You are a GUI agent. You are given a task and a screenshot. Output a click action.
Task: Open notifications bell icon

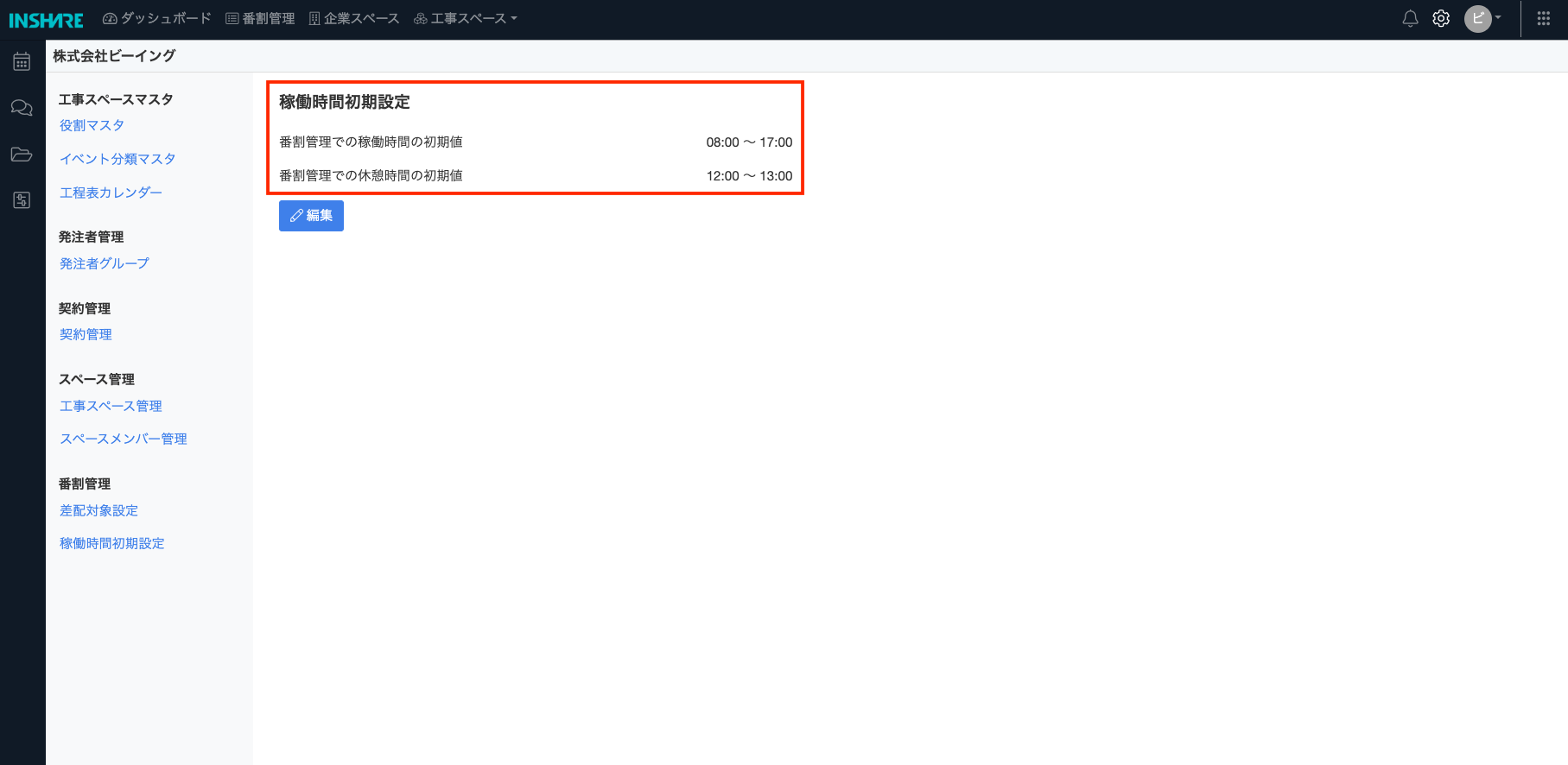coord(1410,18)
